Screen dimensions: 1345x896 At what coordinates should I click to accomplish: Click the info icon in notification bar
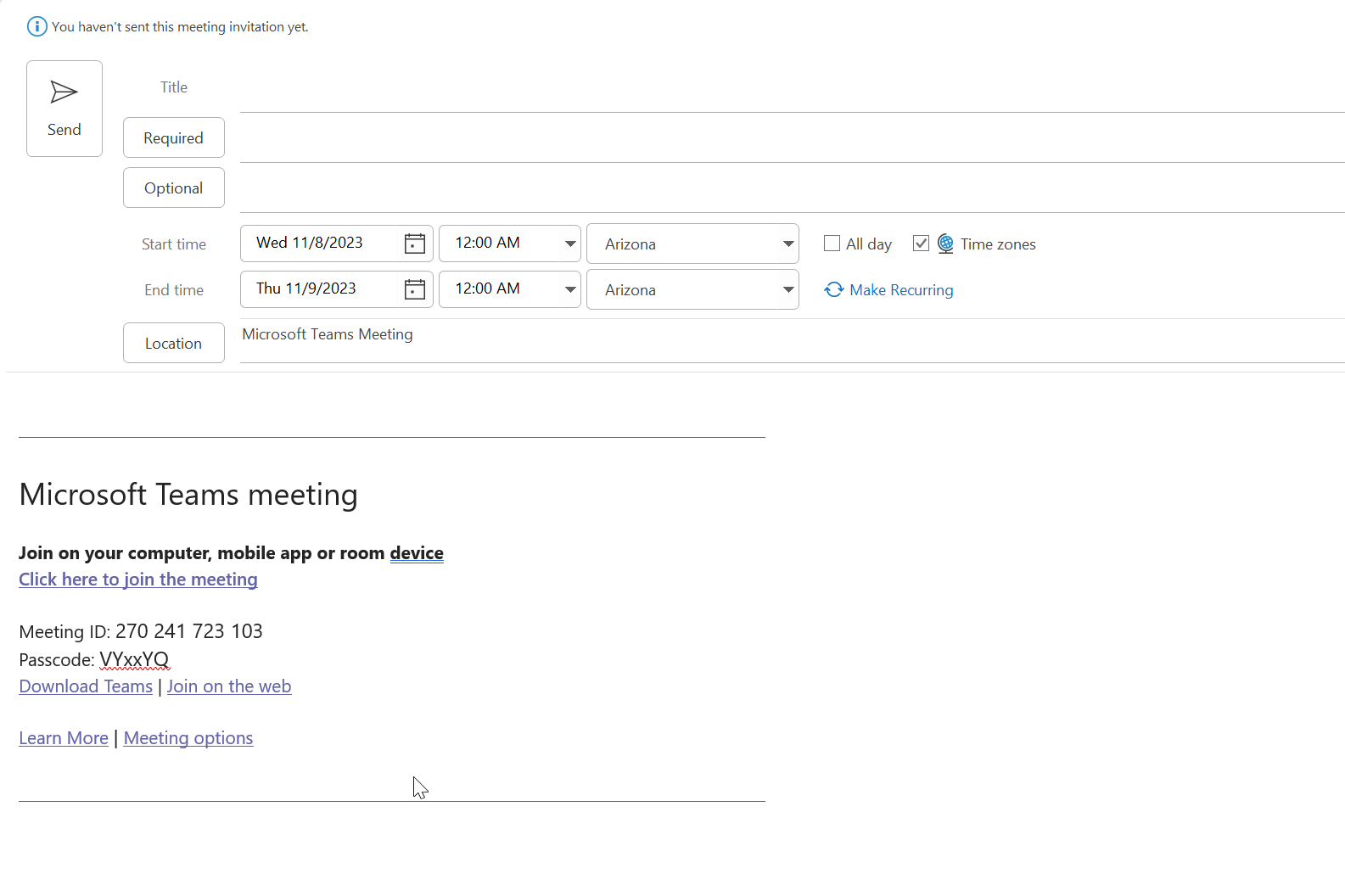[x=36, y=26]
